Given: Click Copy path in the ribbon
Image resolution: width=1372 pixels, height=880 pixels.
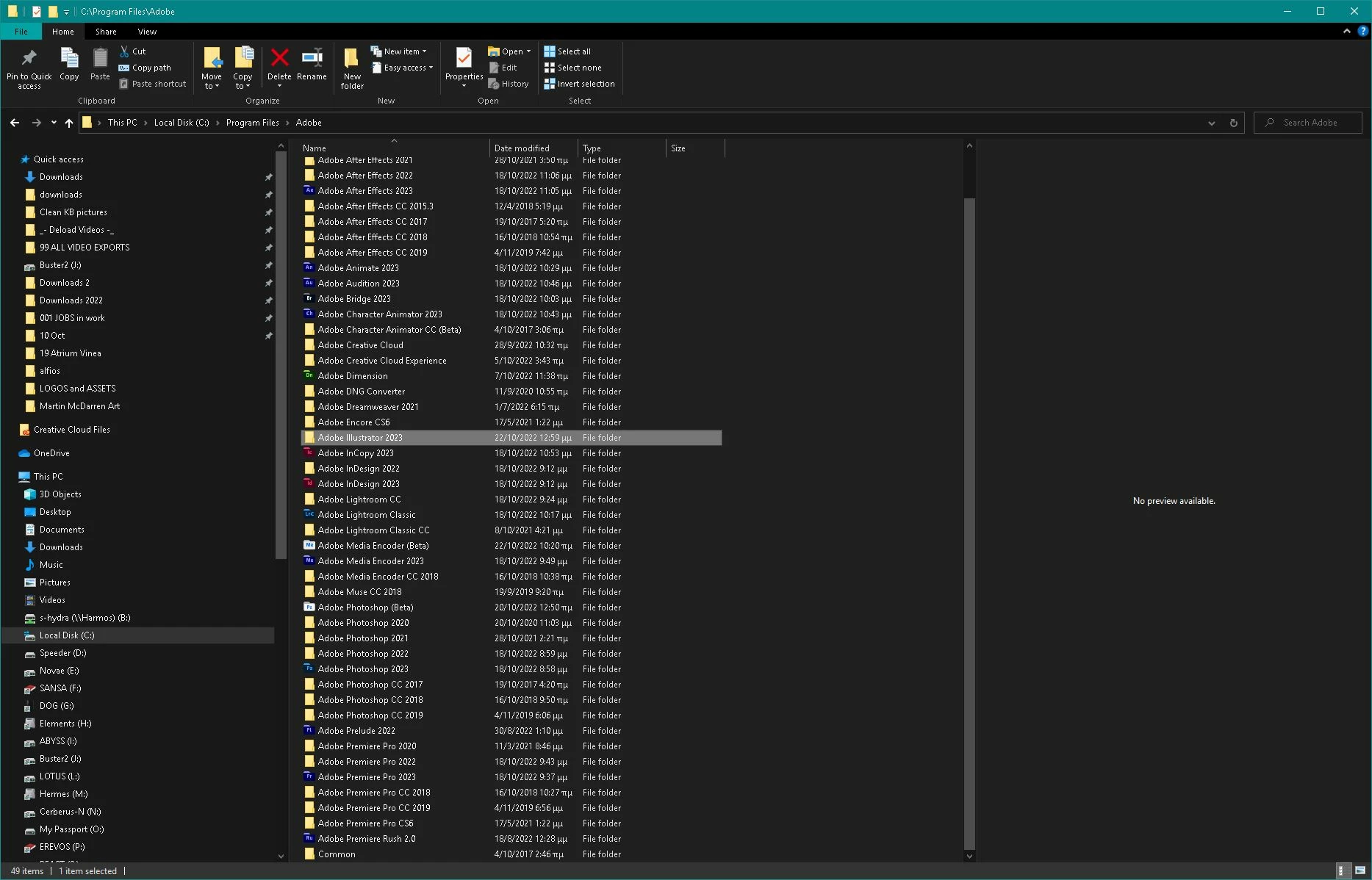Looking at the screenshot, I should (x=145, y=68).
